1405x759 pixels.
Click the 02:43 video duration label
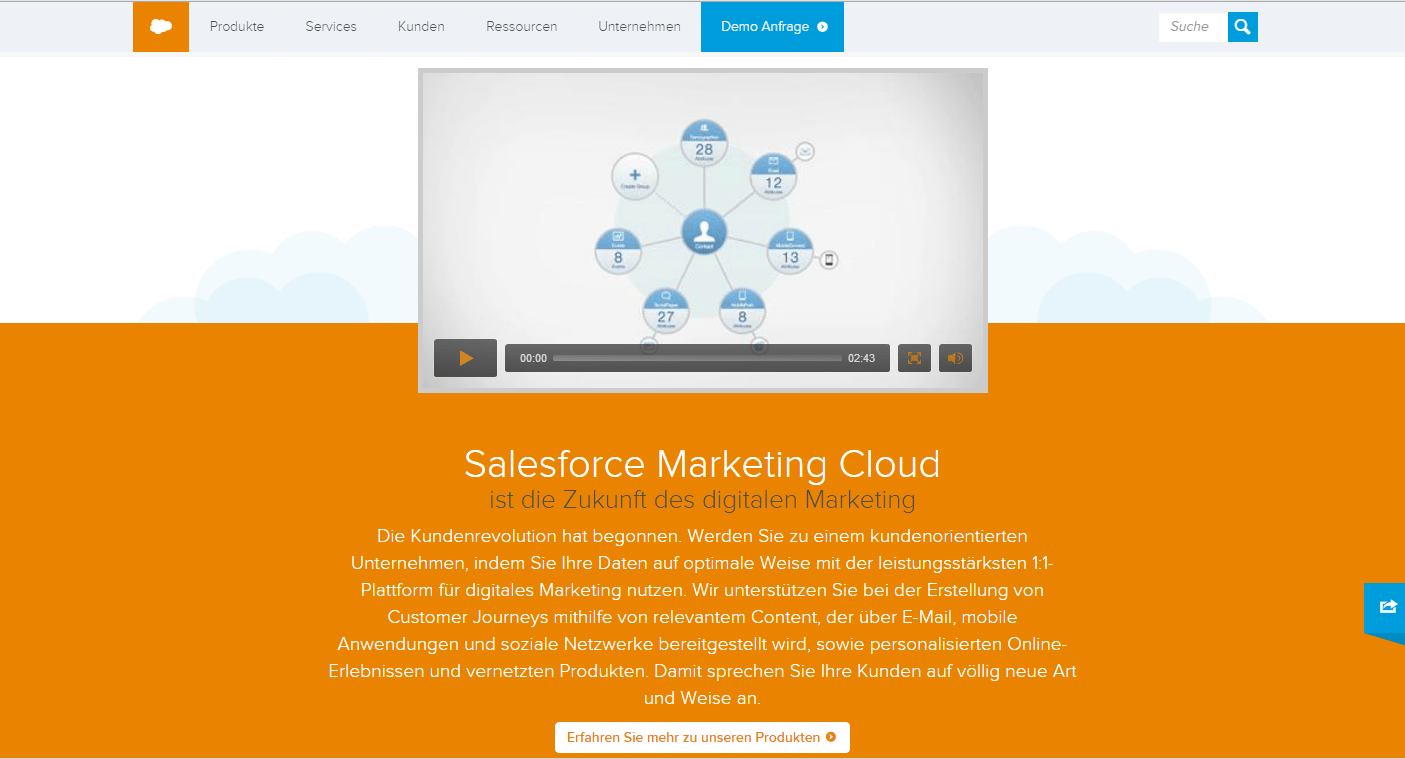coord(862,358)
